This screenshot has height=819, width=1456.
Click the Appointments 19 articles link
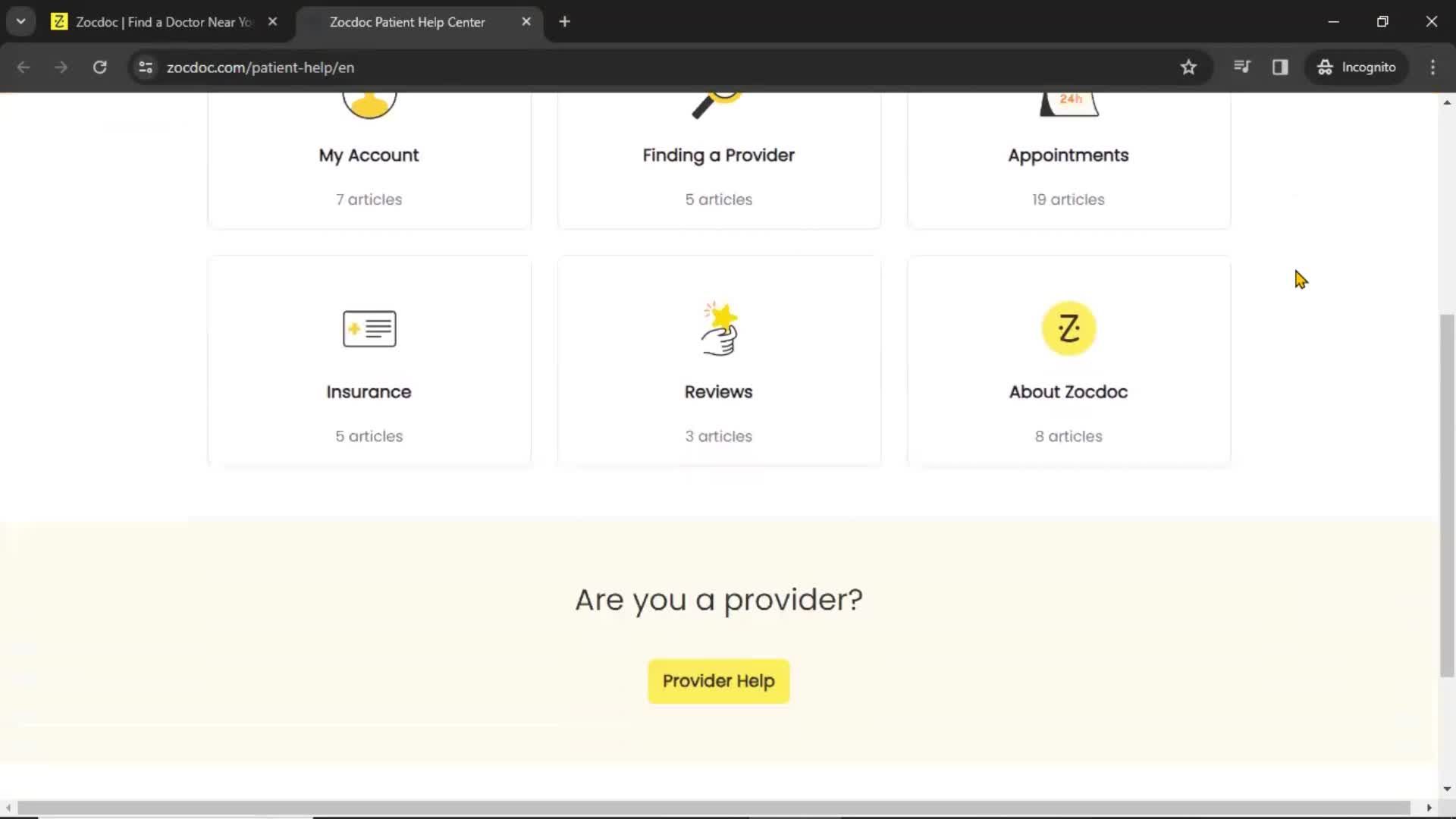pos(1068,155)
